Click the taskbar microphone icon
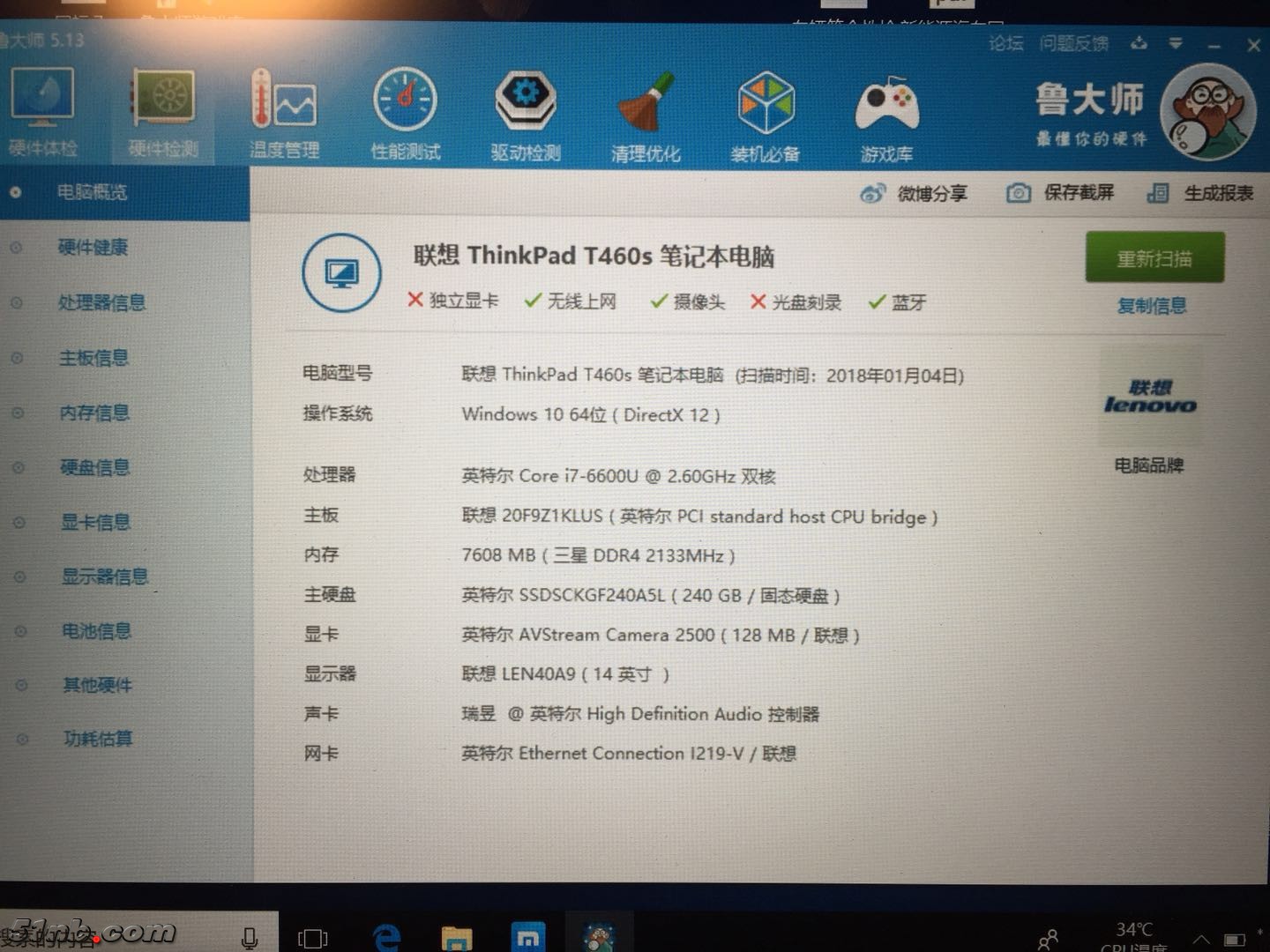Image resolution: width=1270 pixels, height=952 pixels. click(250, 938)
